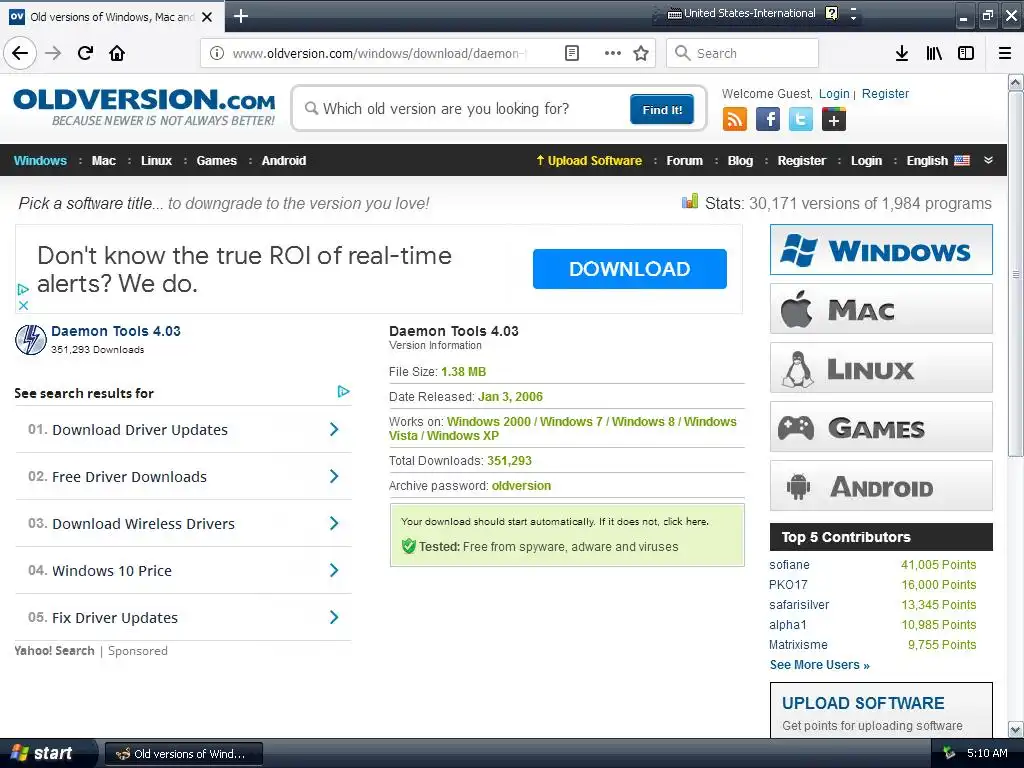1024x768 pixels.
Task: Reload the page with the refresh icon
Action: [85, 53]
